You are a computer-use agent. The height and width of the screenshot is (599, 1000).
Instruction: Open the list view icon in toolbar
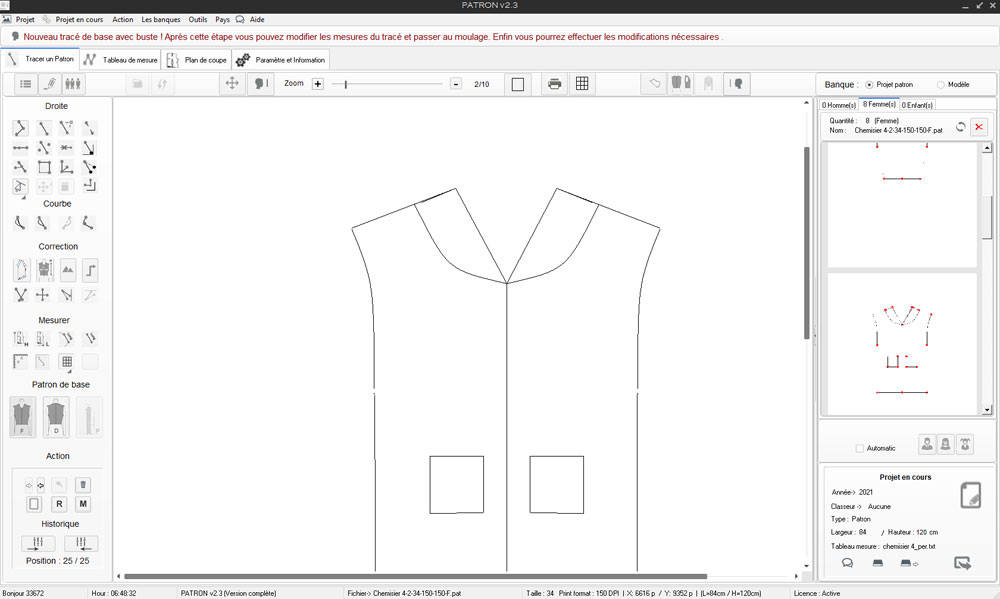[26, 84]
